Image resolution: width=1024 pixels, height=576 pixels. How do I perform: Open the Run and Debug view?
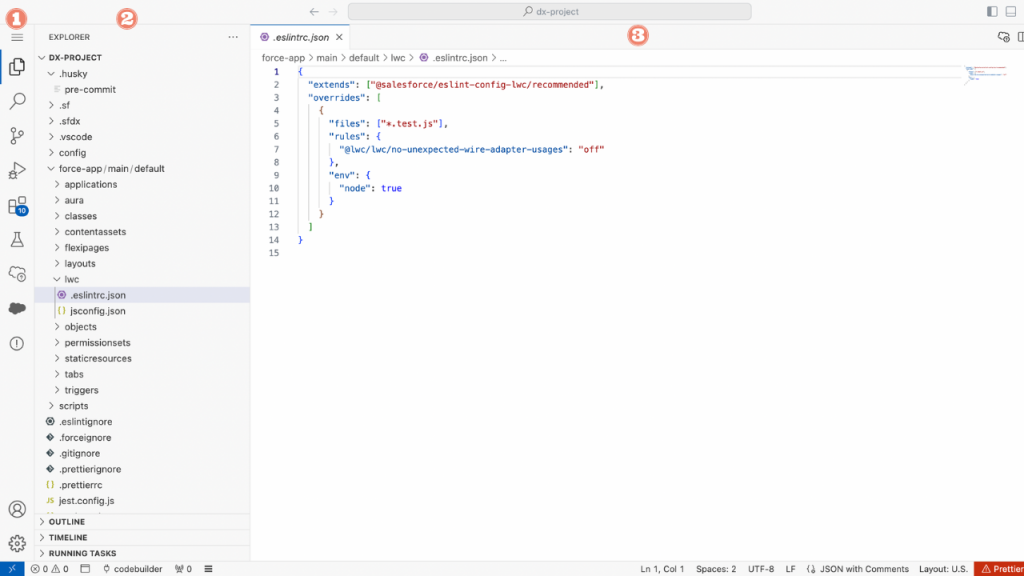click(x=15, y=170)
